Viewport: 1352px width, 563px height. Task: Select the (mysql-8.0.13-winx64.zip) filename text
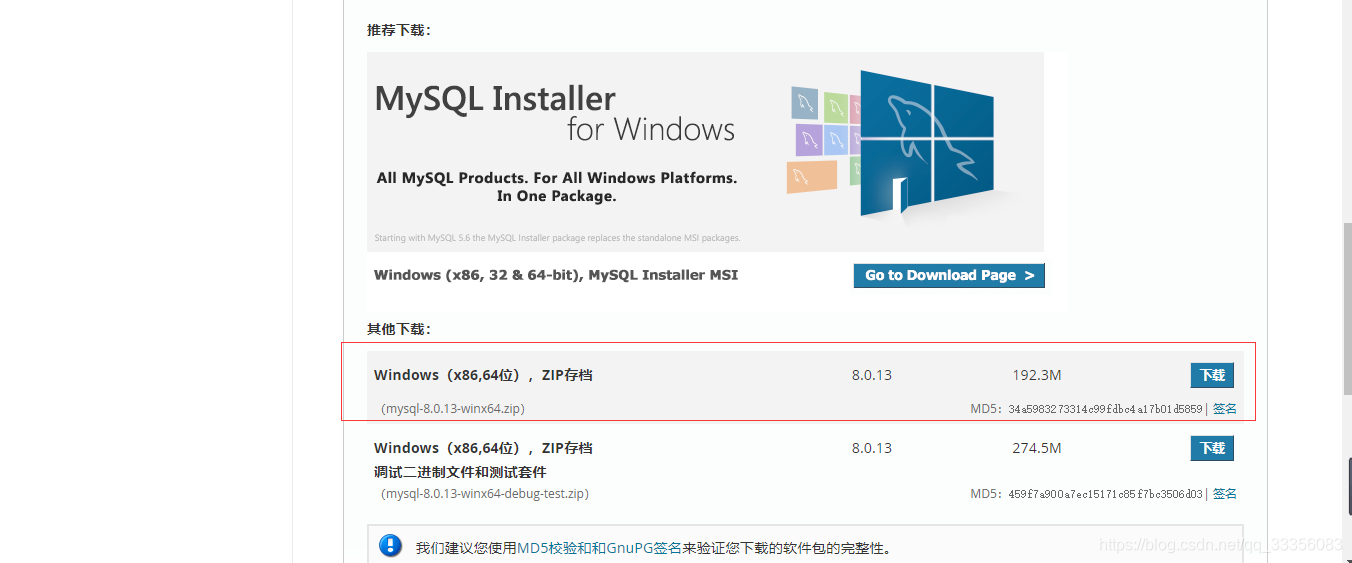(453, 409)
